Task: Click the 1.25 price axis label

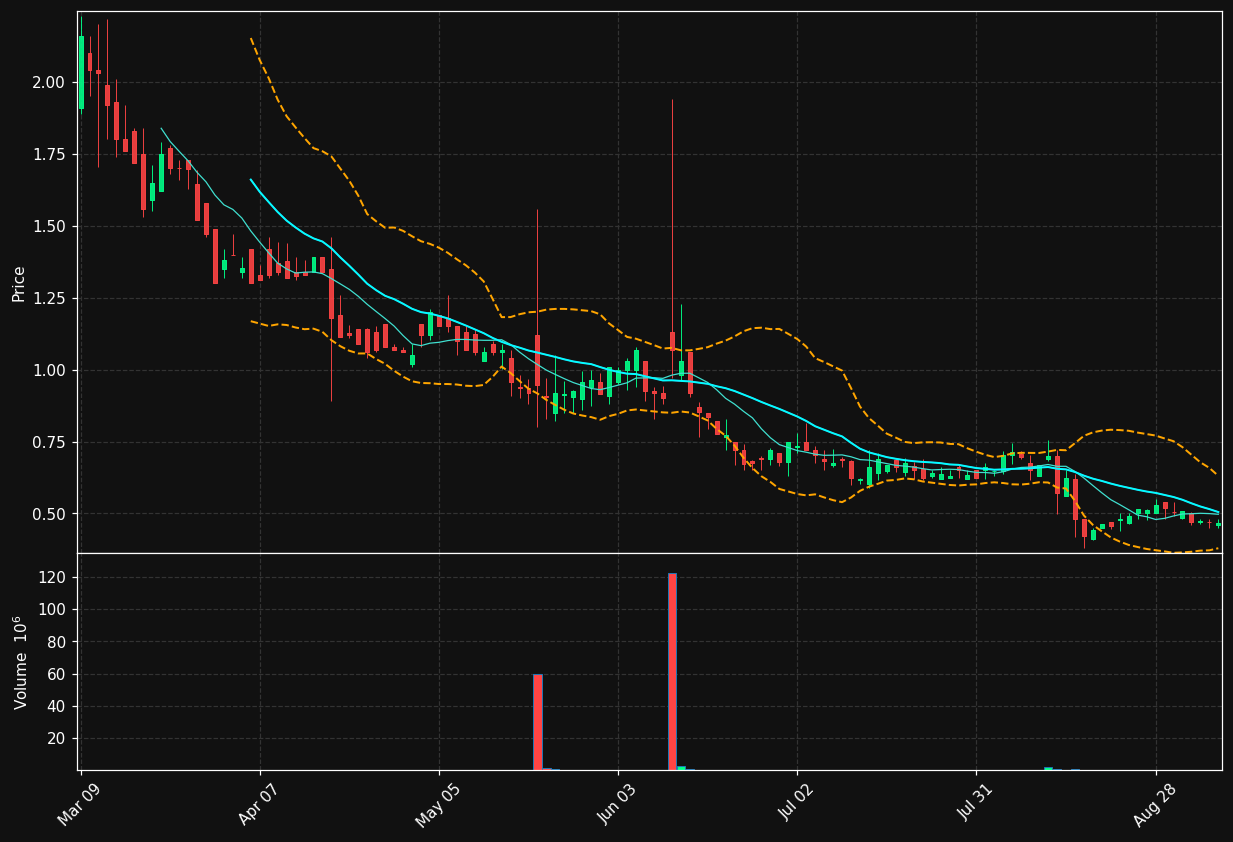Action: pyautogui.click(x=49, y=298)
